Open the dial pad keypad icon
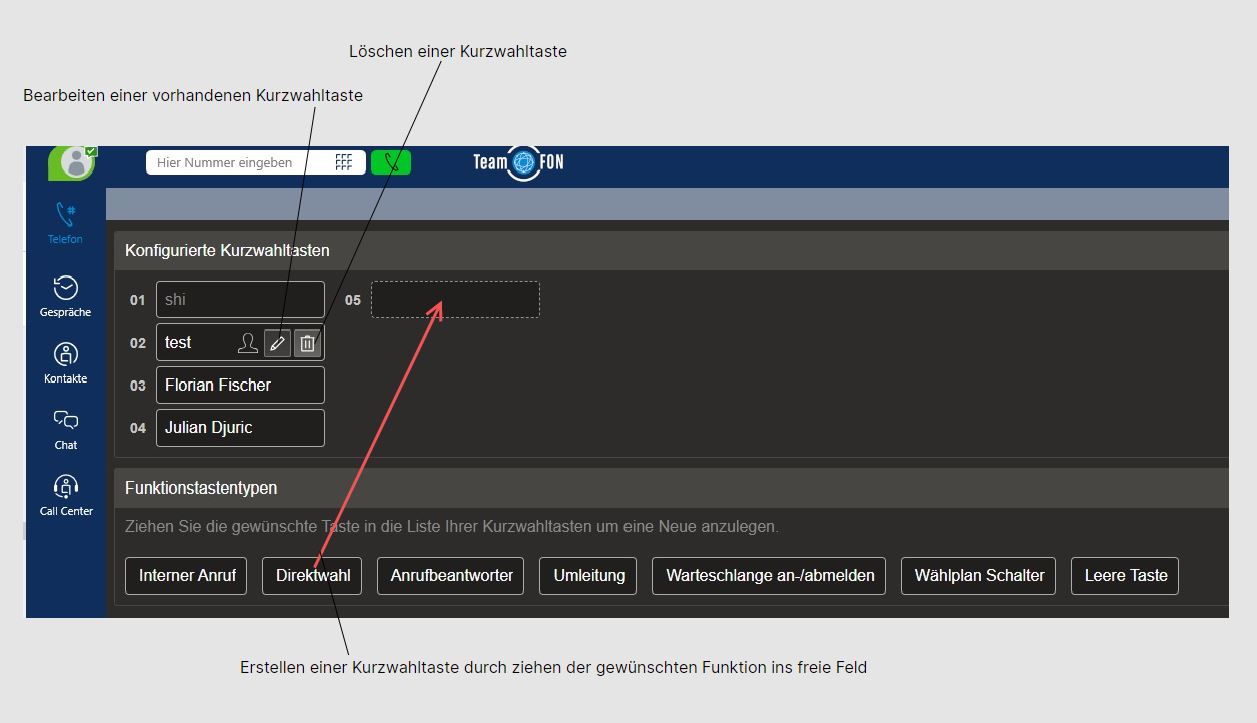 344,162
